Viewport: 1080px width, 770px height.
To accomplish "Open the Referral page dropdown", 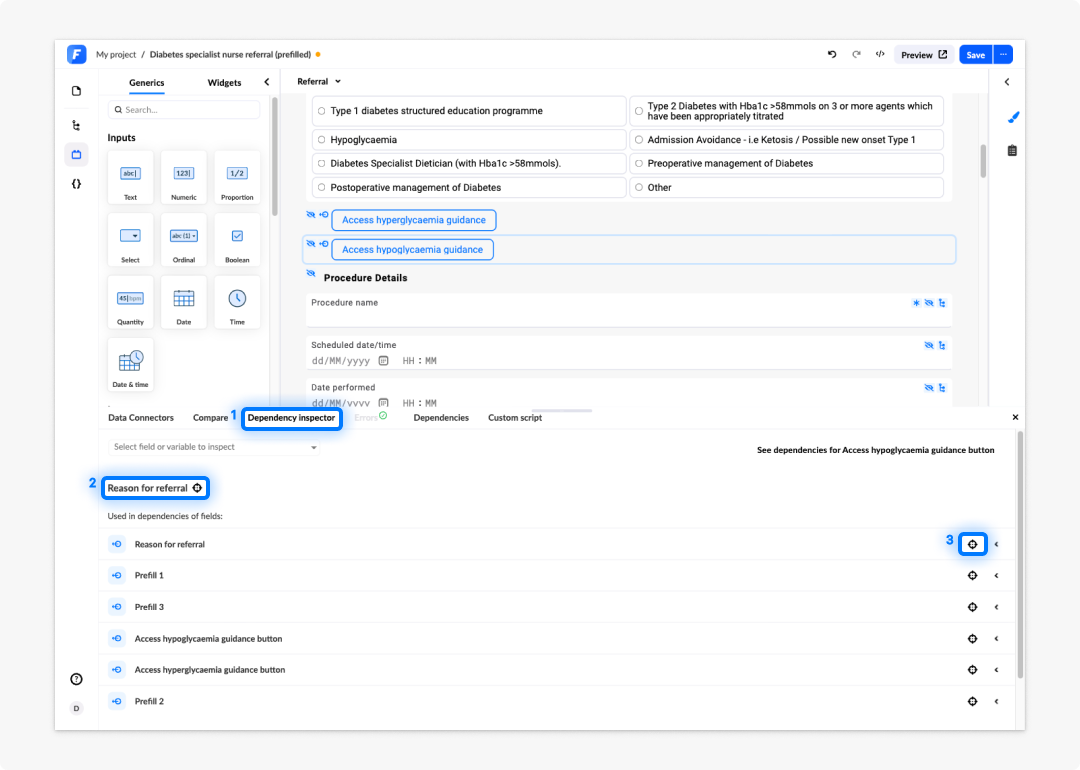I will tap(319, 81).
